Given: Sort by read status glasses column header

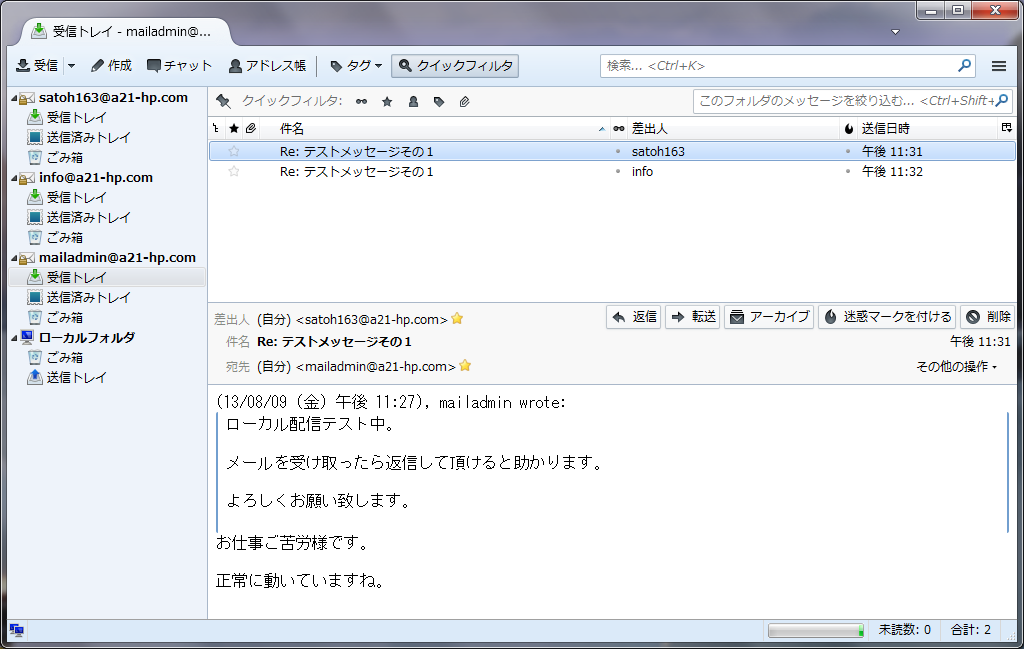Looking at the screenshot, I should click(618, 129).
